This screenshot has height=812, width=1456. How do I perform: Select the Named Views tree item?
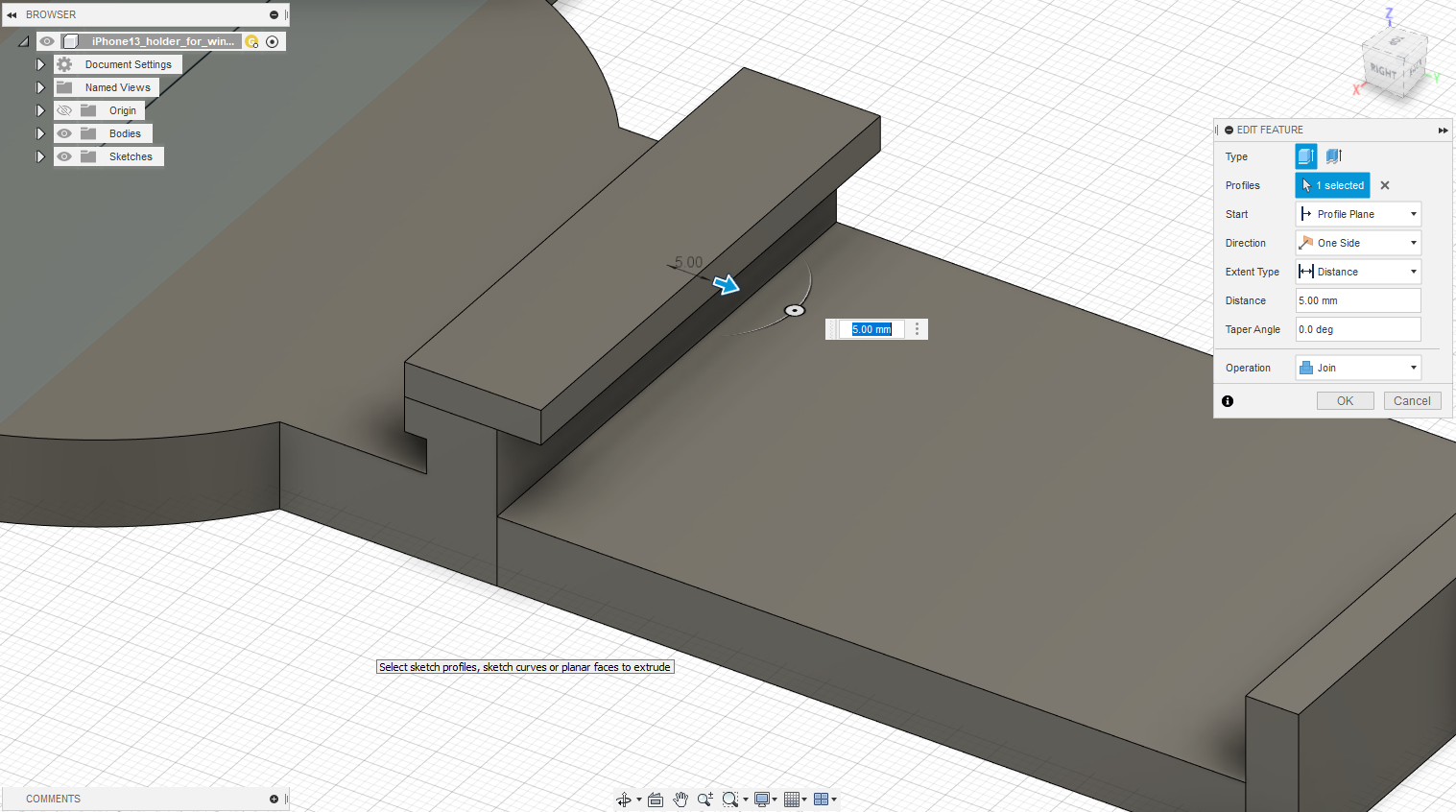point(118,87)
